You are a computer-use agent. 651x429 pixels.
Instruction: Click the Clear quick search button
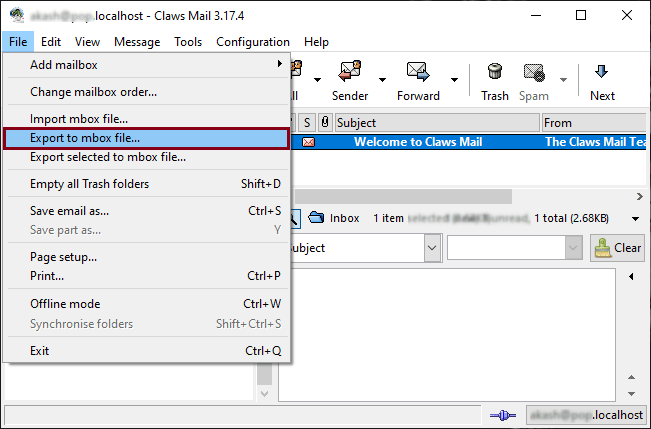pyautogui.click(x=617, y=248)
